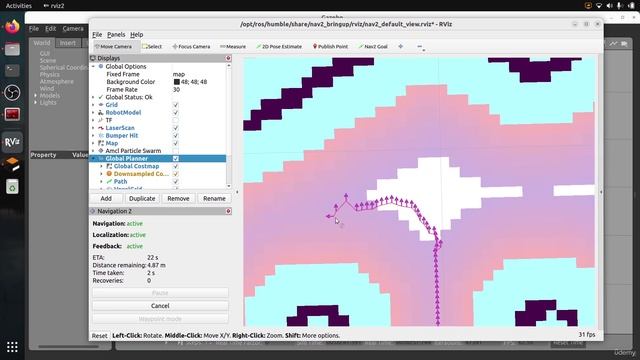Viewport: 640px width, 360px height.
Task: Close the Displays panel with its red icon
Action: coord(228,58)
